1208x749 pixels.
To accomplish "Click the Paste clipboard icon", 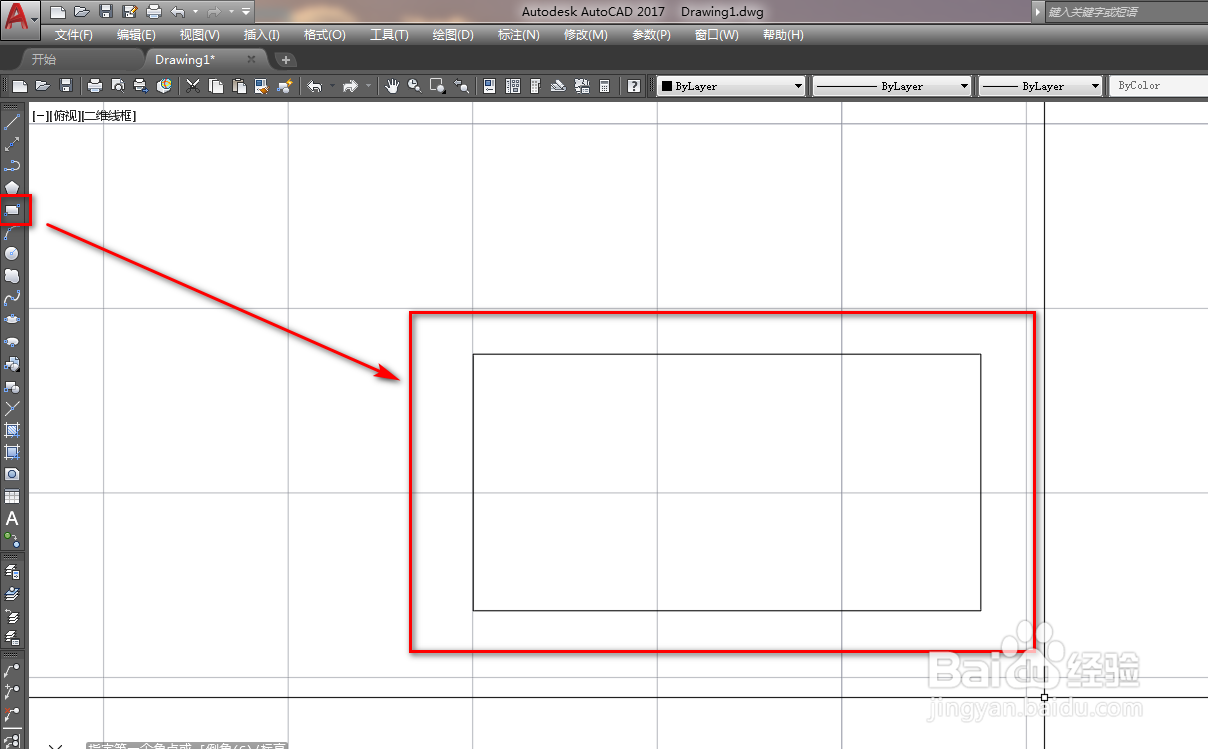I will [x=238, y=86].
